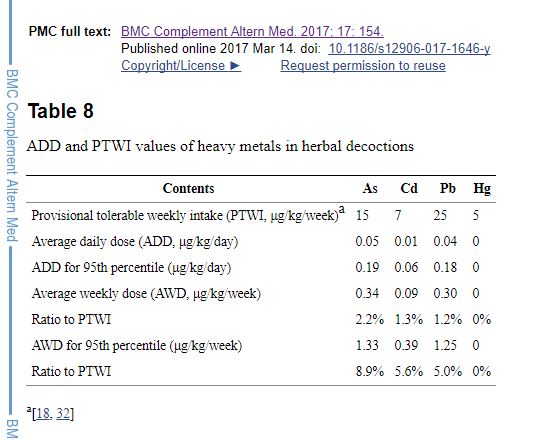Click the Contents column header
This screenshot has width=558, height=440.
coord(188,188)
